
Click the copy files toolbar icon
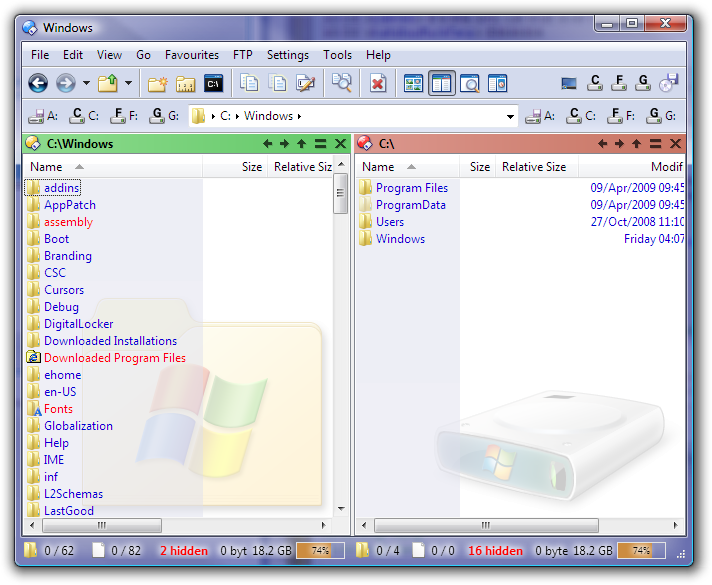(249, 84)
